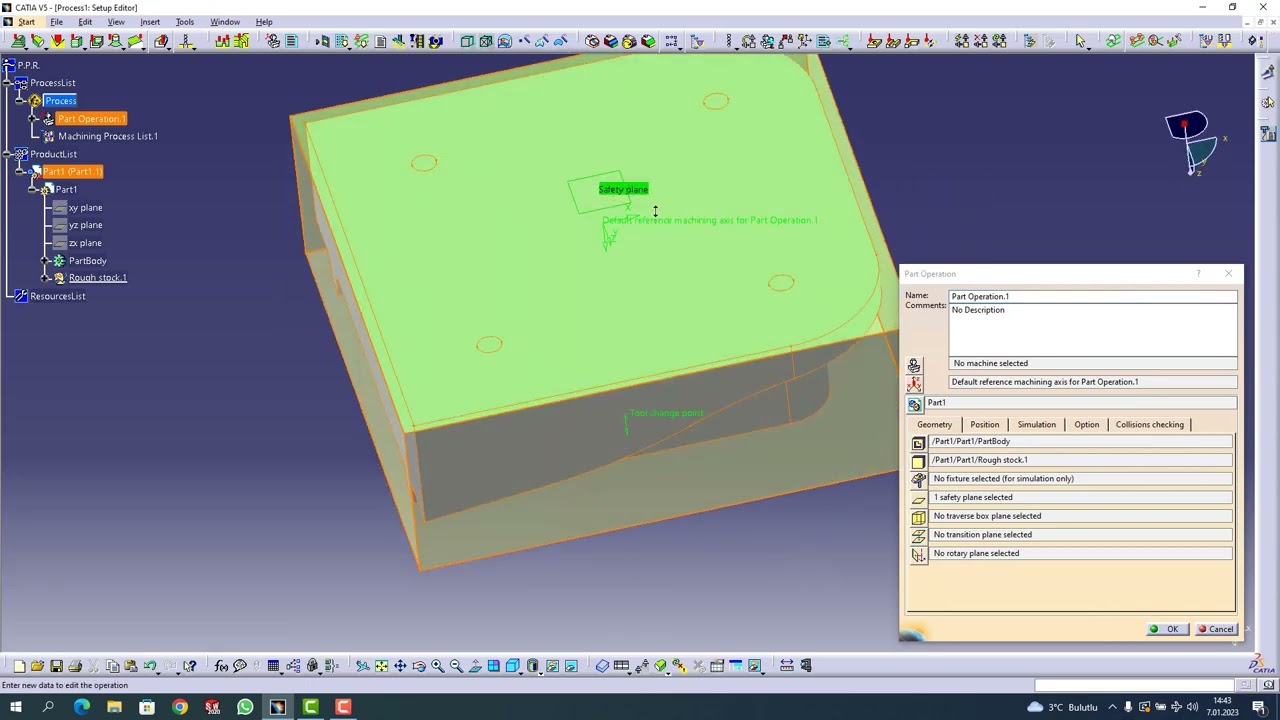Click the Print icon in bottom toolbar
This screenshot has height=720, width=1280.
pyautogui.click(x=75, y=666)
